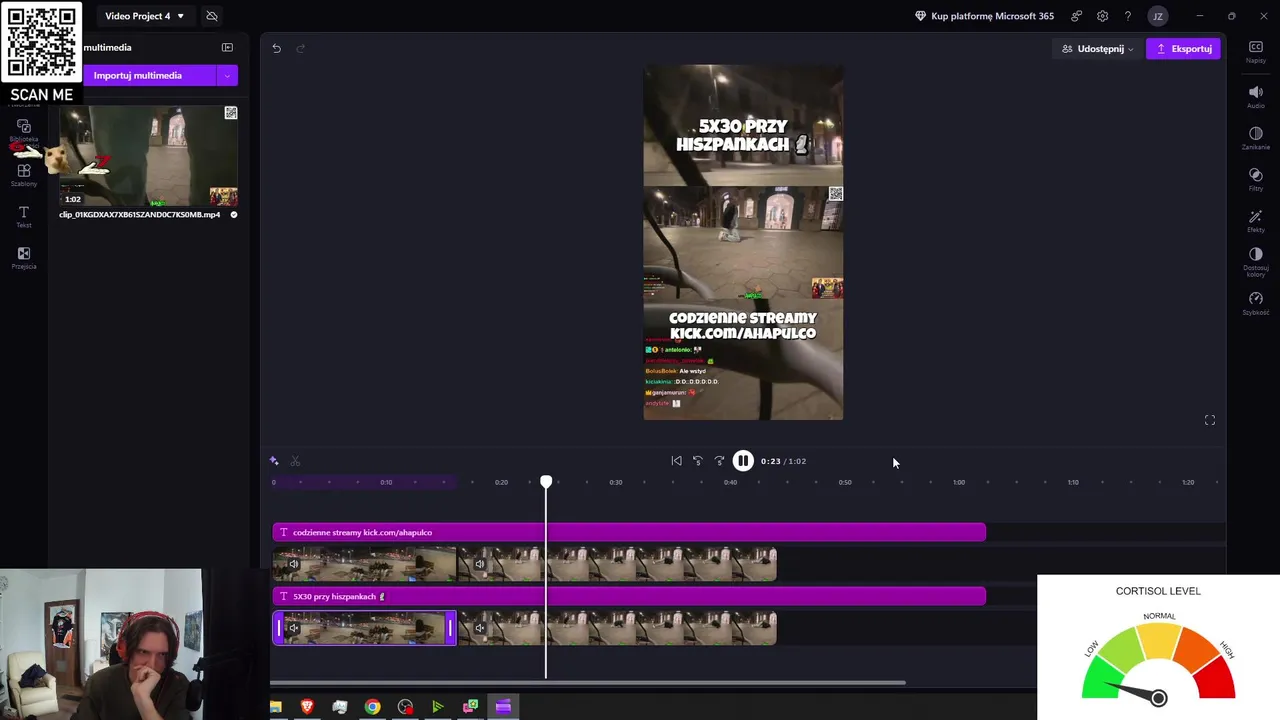Screen dimensions: 1280x720
Task: Mute the first clip on upper video track
Action: 294,564
